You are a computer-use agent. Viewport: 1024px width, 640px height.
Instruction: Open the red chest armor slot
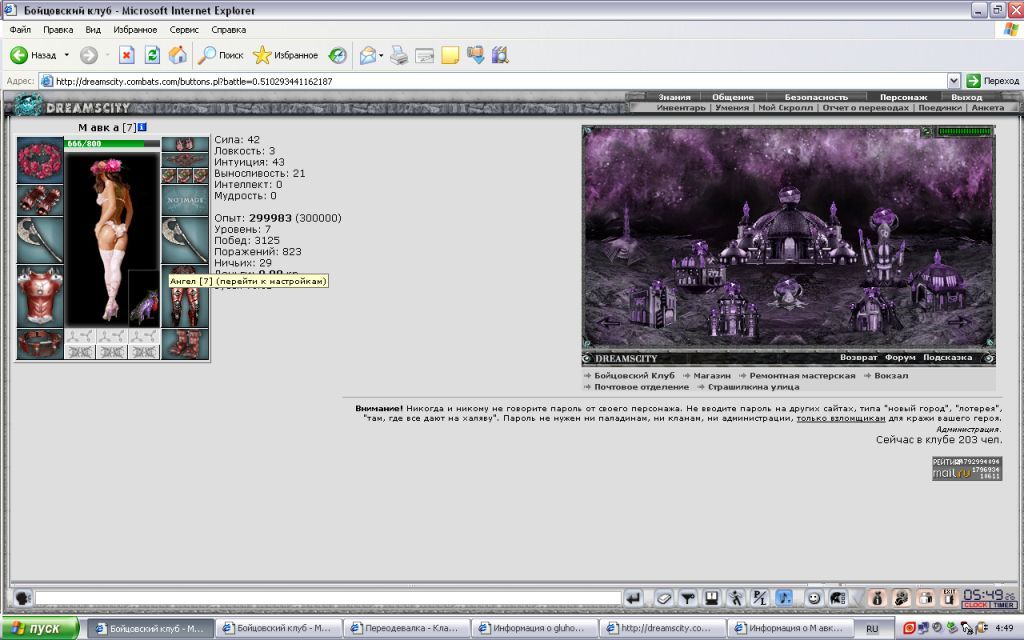pyautogui.click(x=40, y=296)
